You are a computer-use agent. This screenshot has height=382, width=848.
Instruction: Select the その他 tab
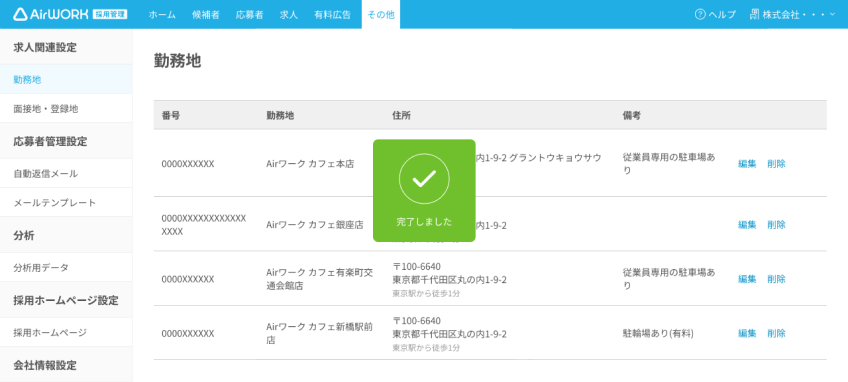(381, 15)
